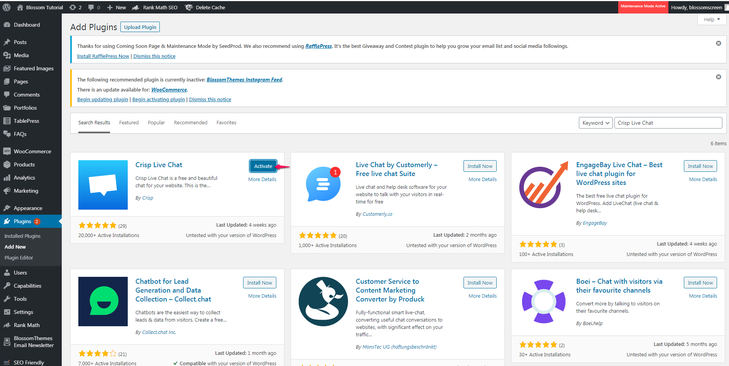Open Installed Plugins submenu item
Viewport: 729px width, 366px height.
click(x=22, y=236)
